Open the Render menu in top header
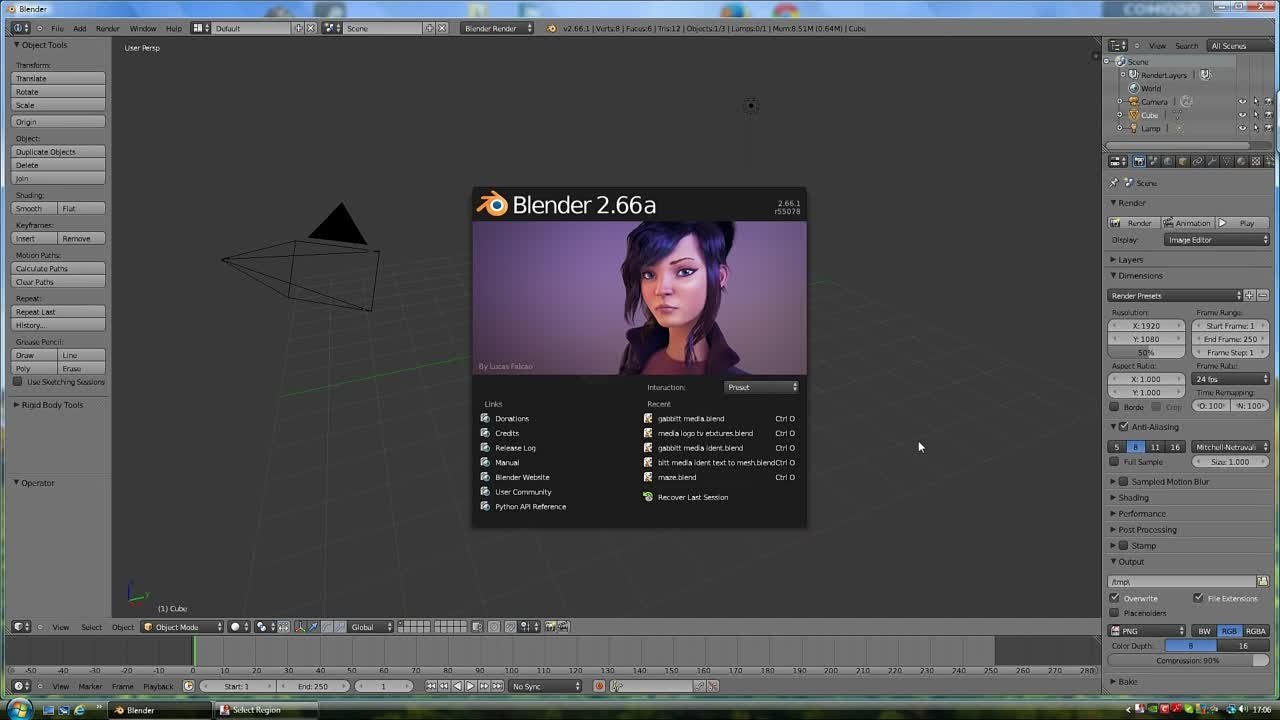This screenshot has height=720, width=1280. click(107, 28)
